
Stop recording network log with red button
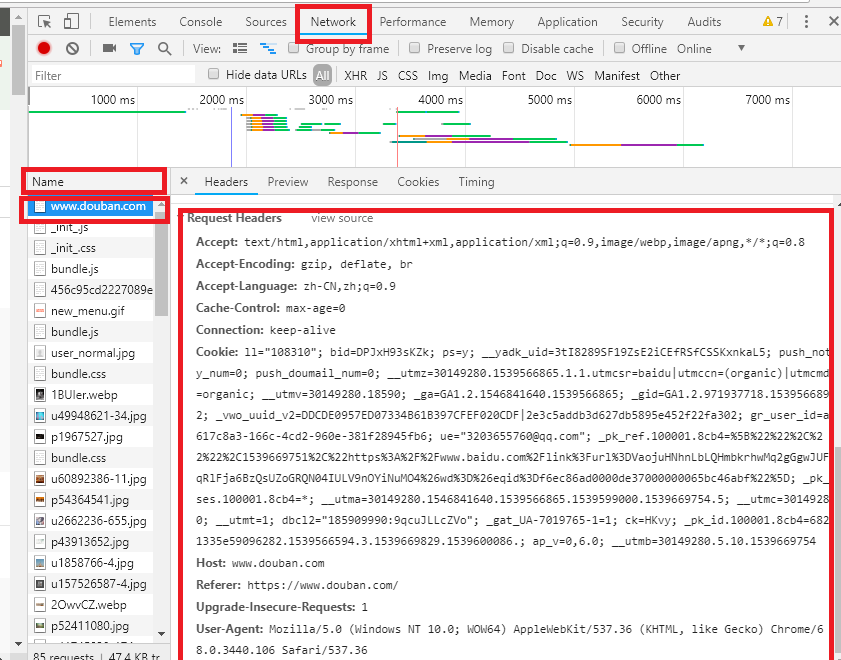(44, 48)
